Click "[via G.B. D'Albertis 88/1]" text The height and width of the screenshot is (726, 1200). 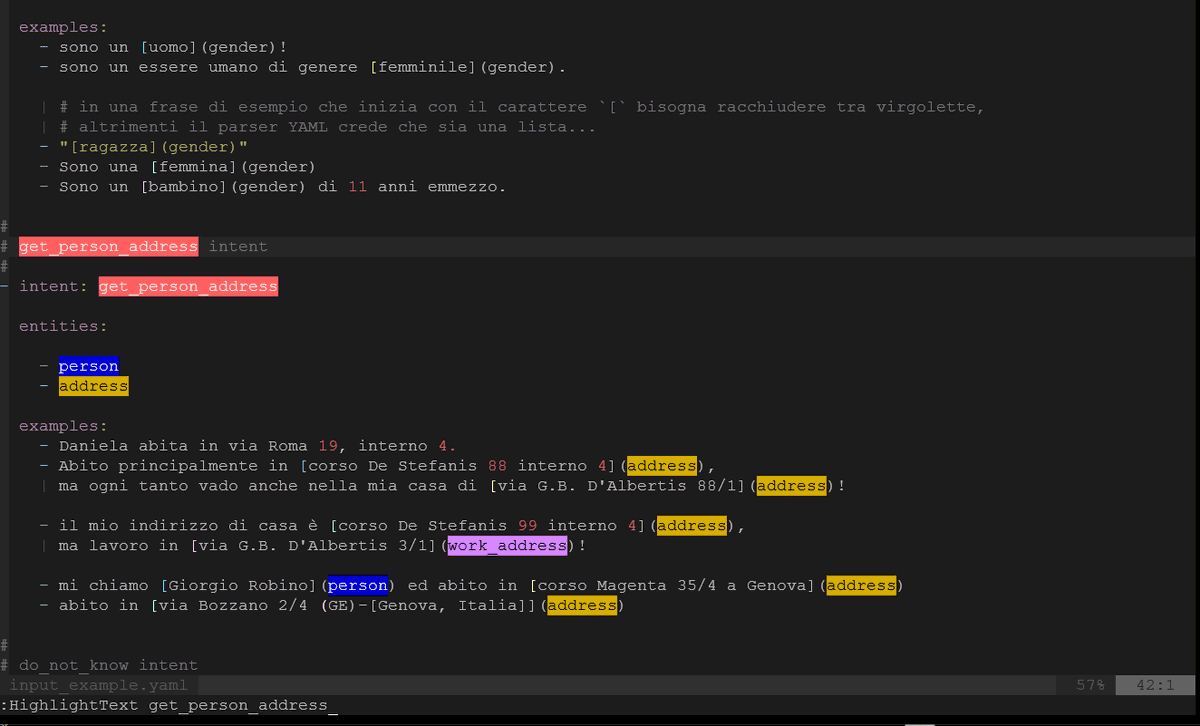point(617,486)
